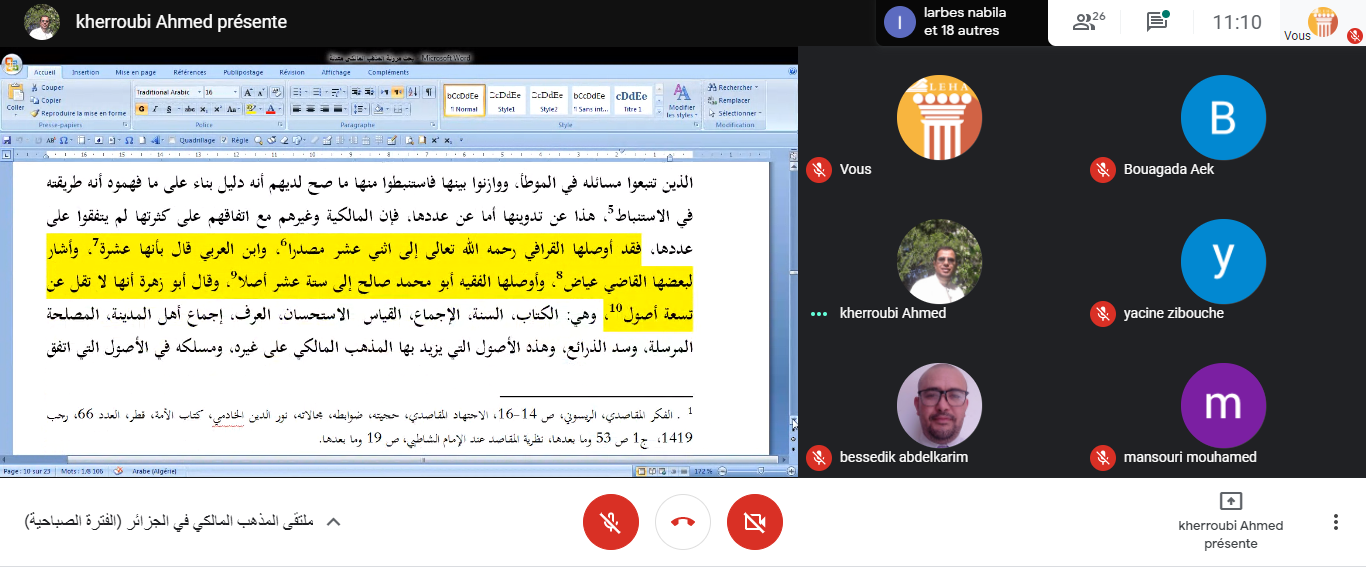Click the kherroubi Ahmed présente indicator
This screenshot has height=567, width=1366.
(1230, 519)
